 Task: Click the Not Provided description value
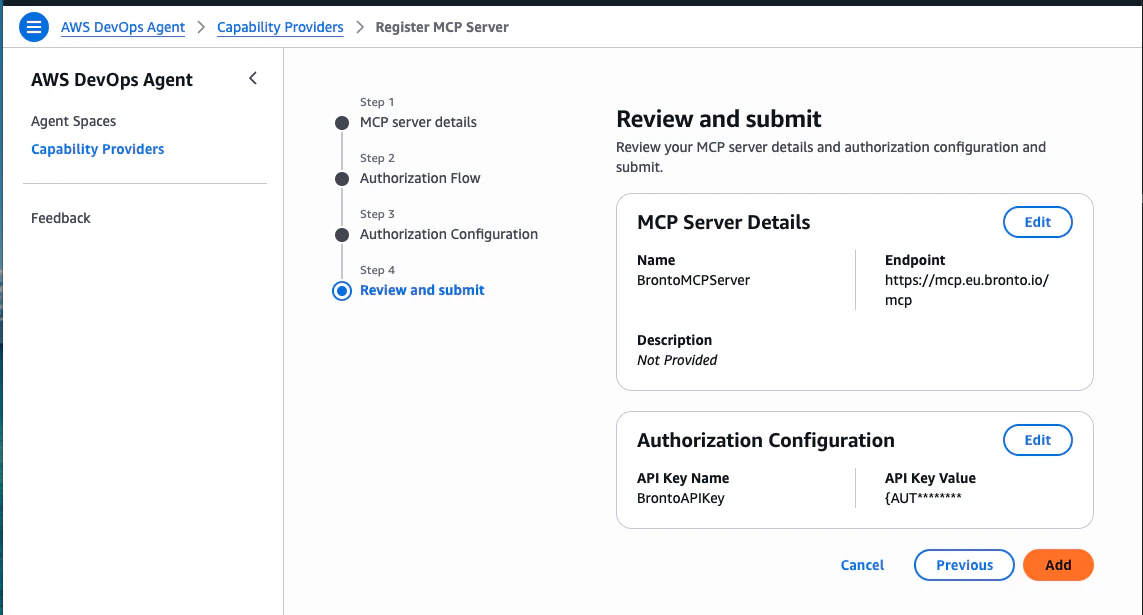coord(676,360)
